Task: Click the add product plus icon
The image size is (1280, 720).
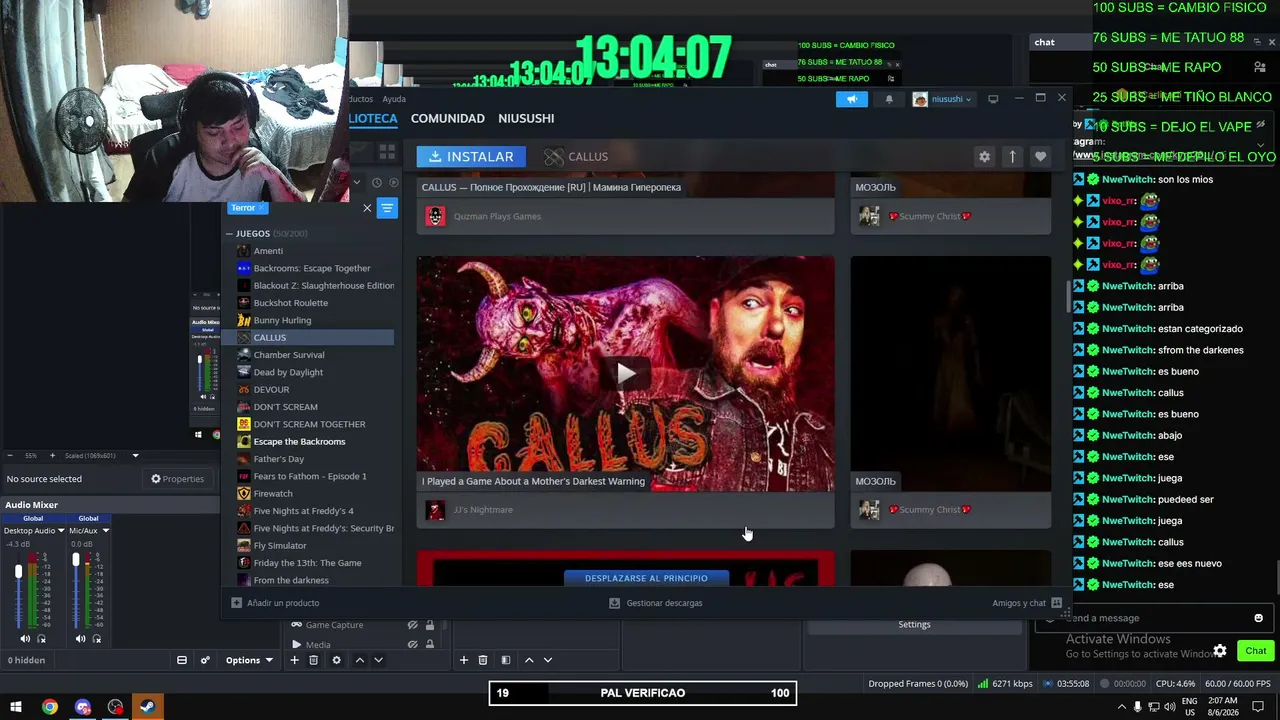Action: tap(236, 603)
